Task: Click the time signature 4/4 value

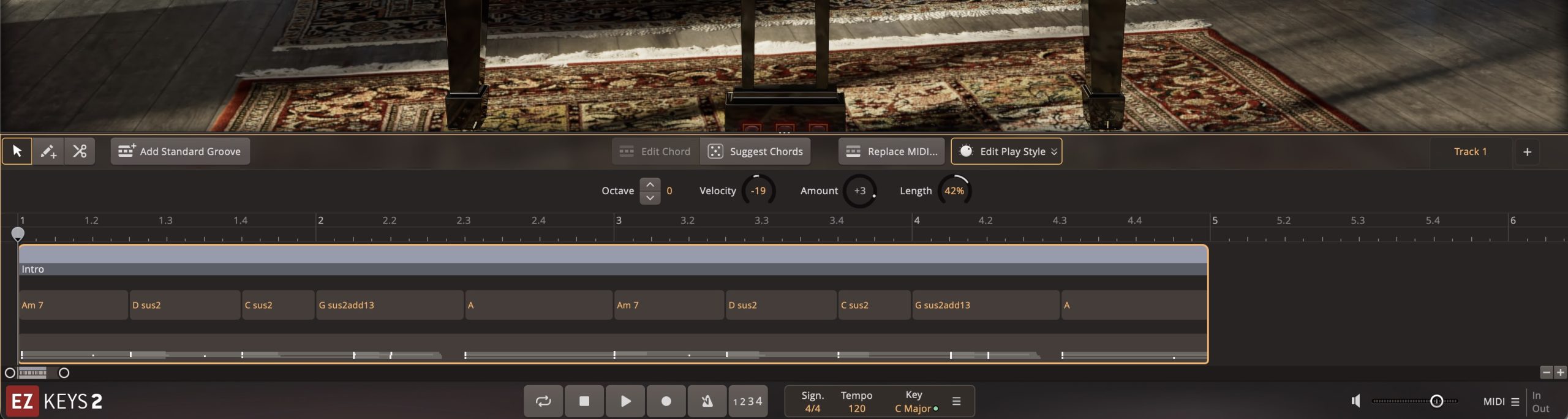Action: pos(813,409)
